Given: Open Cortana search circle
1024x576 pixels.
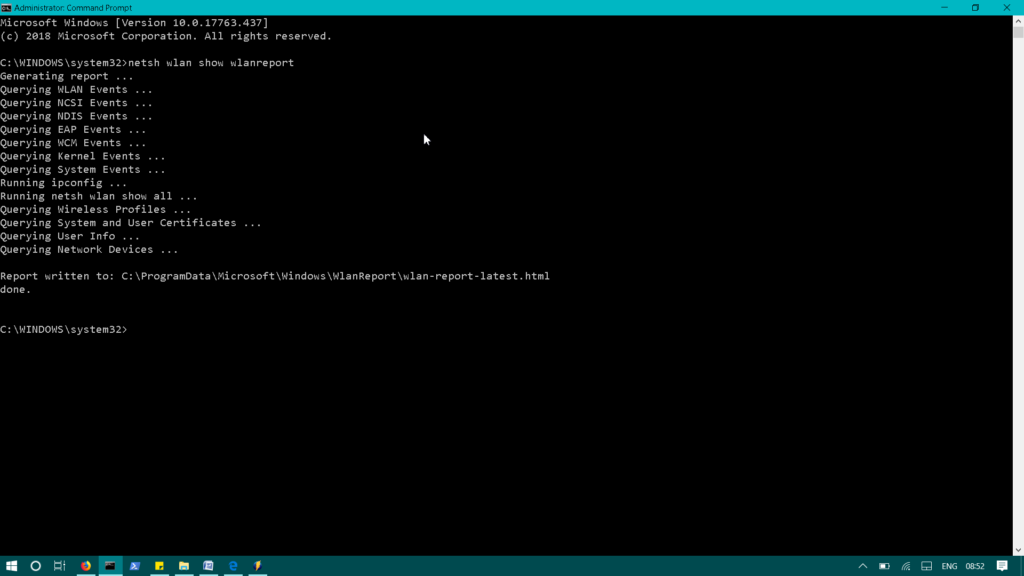Looking at the screenshot, I should tap(35, 566).
